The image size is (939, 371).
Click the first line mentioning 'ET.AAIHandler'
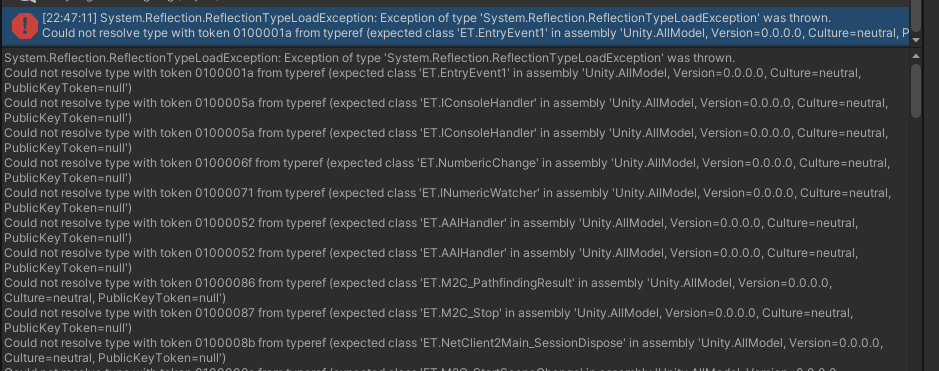431,230
